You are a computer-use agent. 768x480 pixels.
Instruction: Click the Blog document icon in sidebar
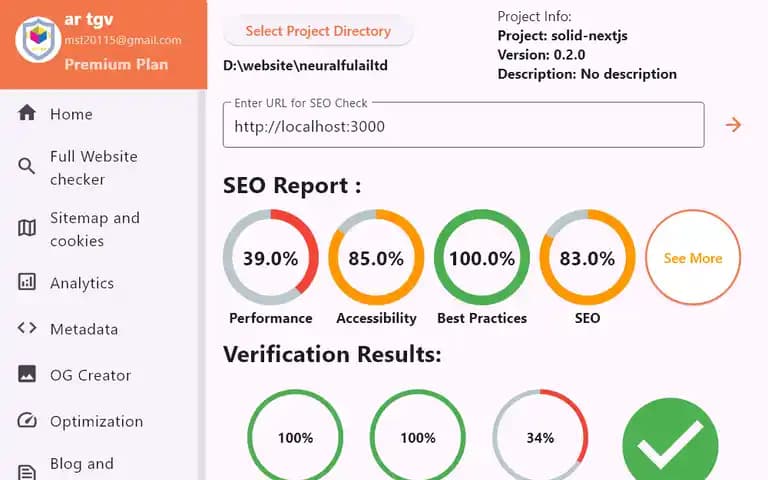pyautogui.click(x=27, y=468)
